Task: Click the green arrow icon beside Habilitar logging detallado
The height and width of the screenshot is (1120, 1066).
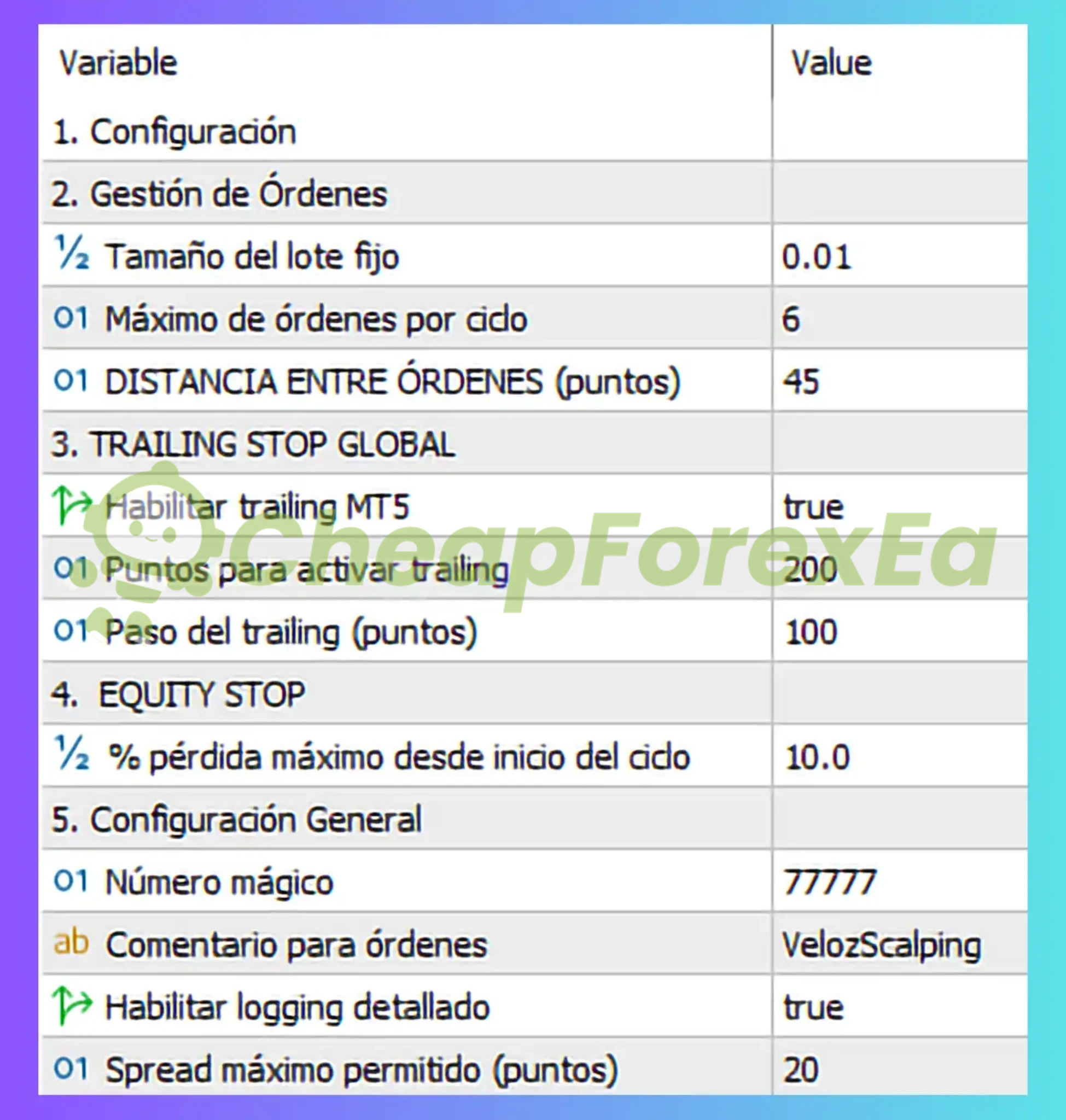Action: [72, 1005]
